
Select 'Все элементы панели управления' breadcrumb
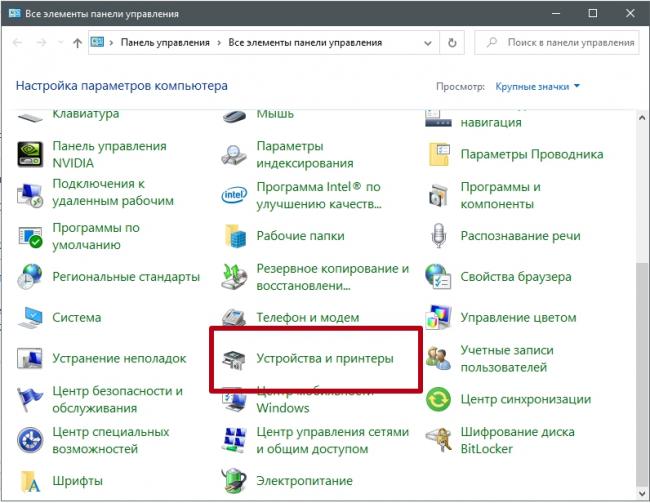point(305,43)
